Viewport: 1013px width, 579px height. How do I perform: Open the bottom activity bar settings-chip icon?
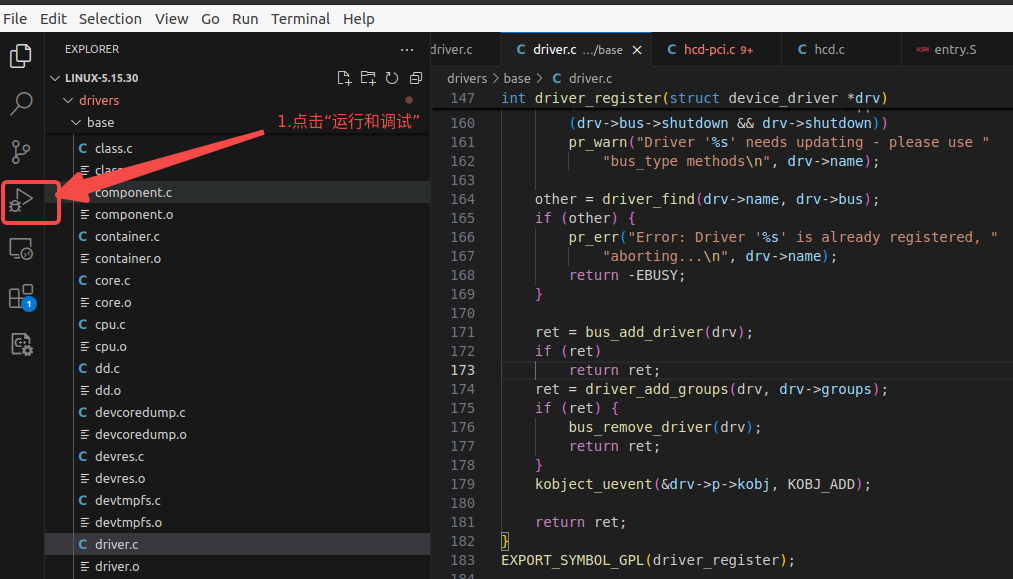coord(21,344)
